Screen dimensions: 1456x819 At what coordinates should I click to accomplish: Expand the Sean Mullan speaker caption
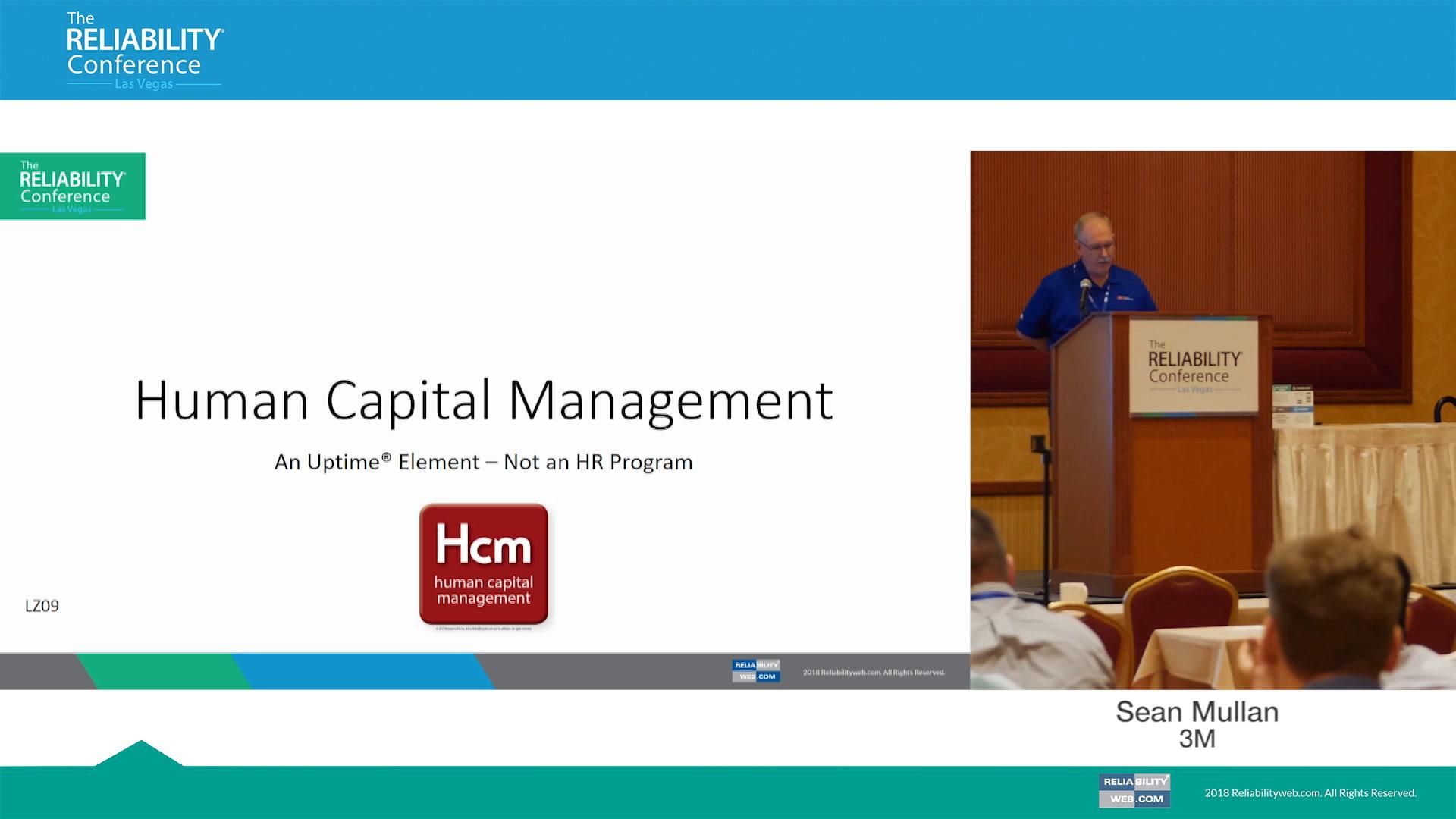[x=1195, y=711]
